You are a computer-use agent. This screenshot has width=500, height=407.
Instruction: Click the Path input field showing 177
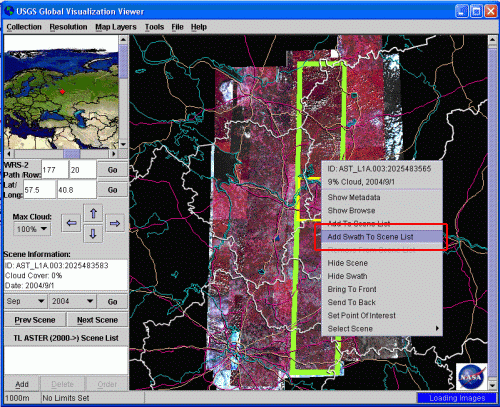click(x=55, y=170)
